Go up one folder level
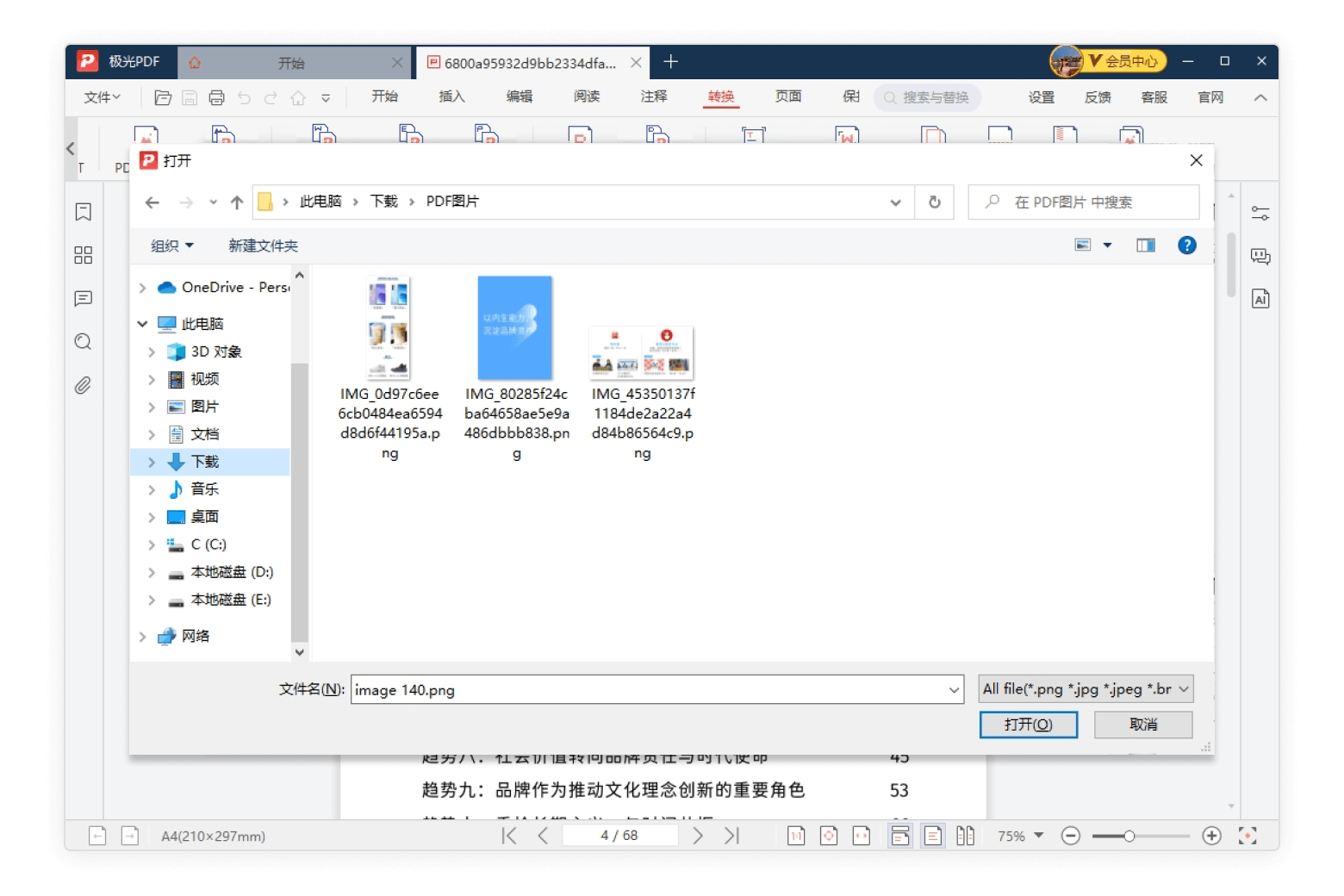Image resolution: width=1344 pixels, height=896 pixels. [237, 202]
